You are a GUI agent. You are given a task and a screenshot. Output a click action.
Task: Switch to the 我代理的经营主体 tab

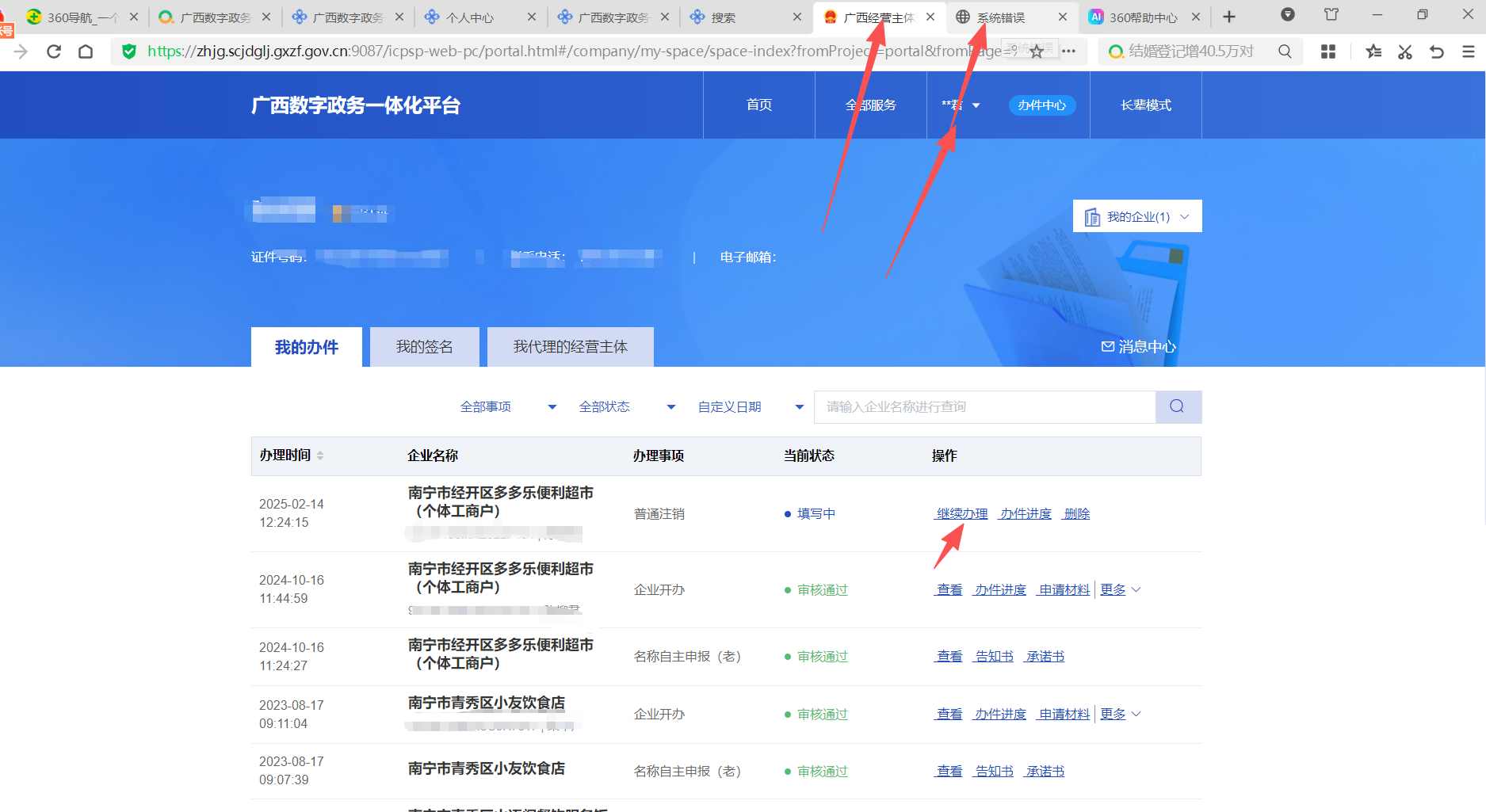coord(570,347)
